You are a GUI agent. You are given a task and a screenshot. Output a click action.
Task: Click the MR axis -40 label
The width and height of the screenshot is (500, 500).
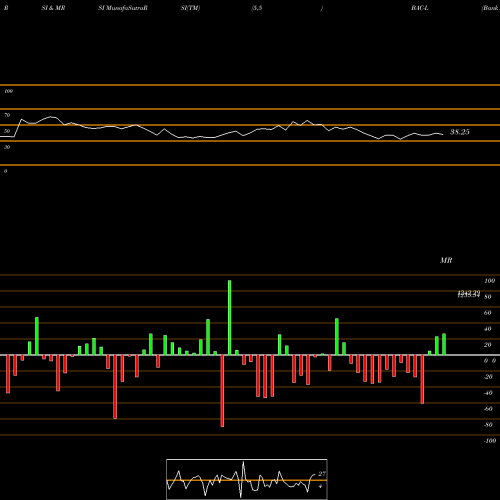(x=488, y=393)
